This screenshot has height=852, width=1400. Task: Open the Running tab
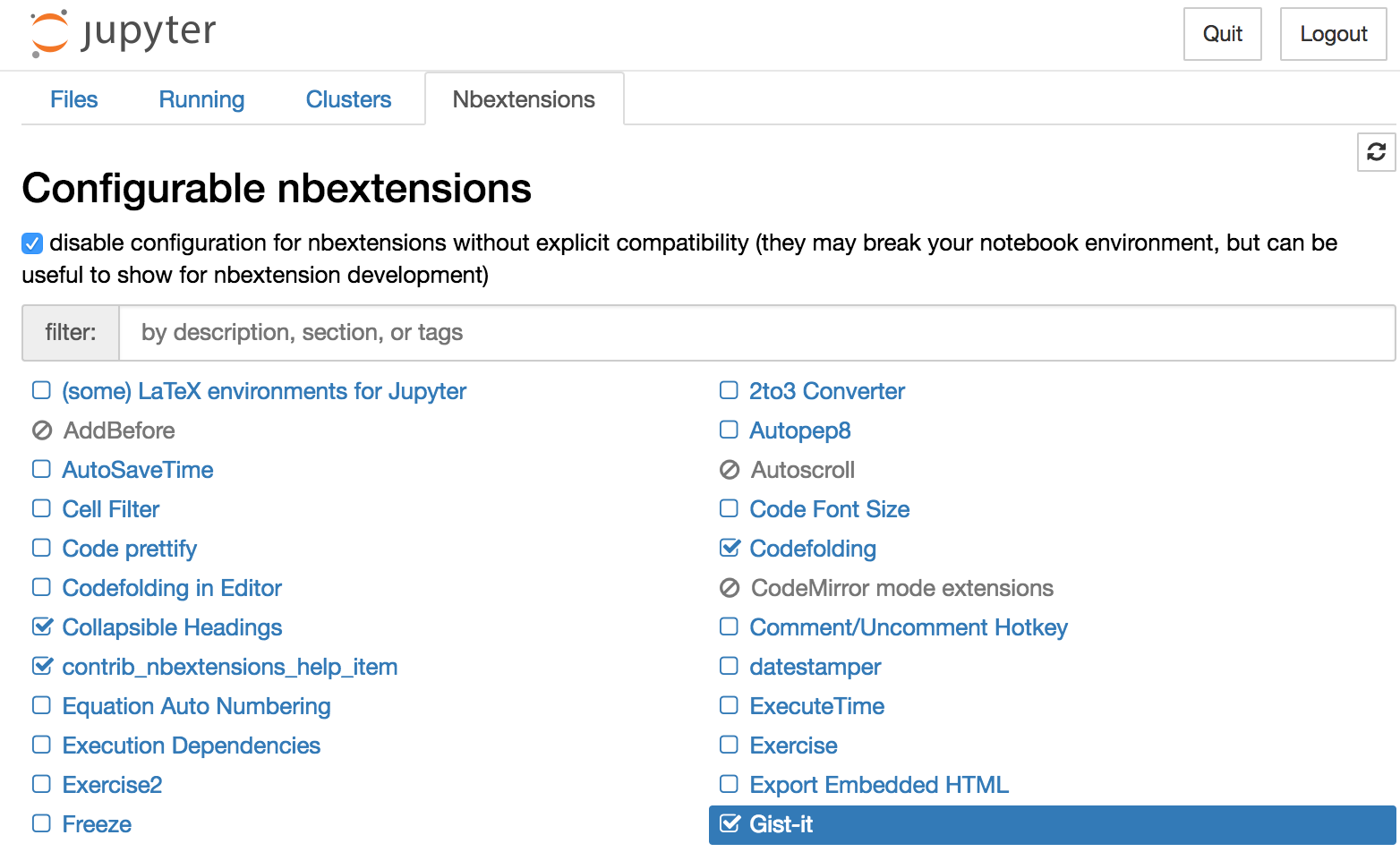201,99
